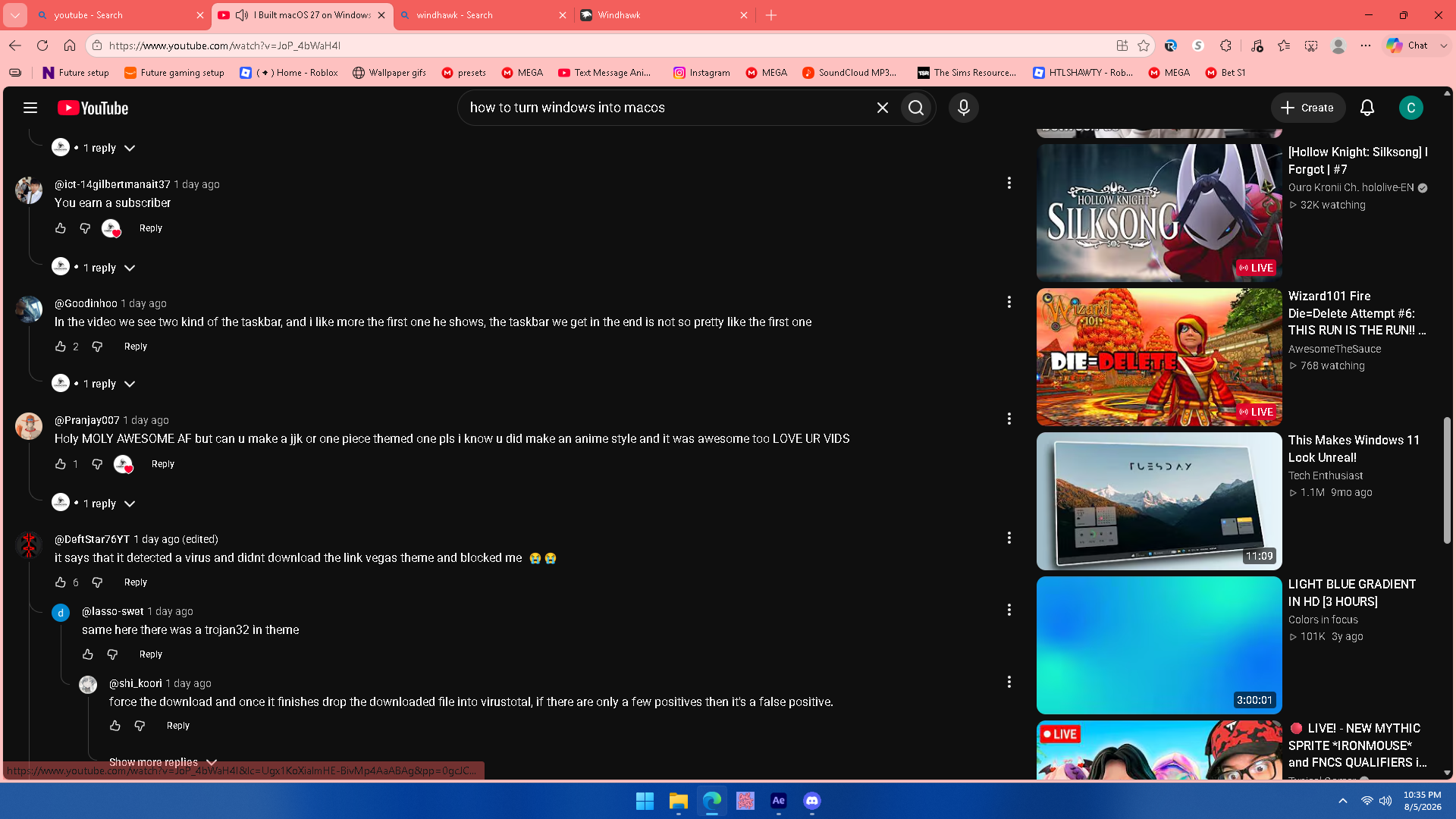Open @Goodinhoo channel link
Image resolution: width=1456 pixels, height=819 pixels.
(86, 303)
